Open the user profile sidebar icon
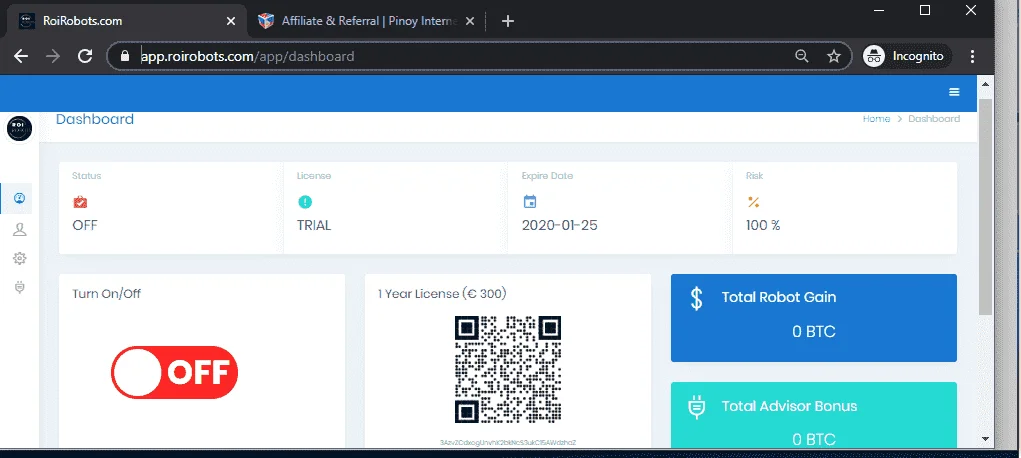This screenshot has width=1021, height=458. [x=20, y=229]
